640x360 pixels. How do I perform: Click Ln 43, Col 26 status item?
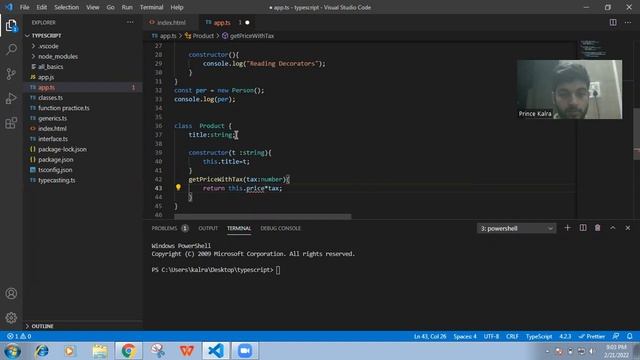pos(430,336)
